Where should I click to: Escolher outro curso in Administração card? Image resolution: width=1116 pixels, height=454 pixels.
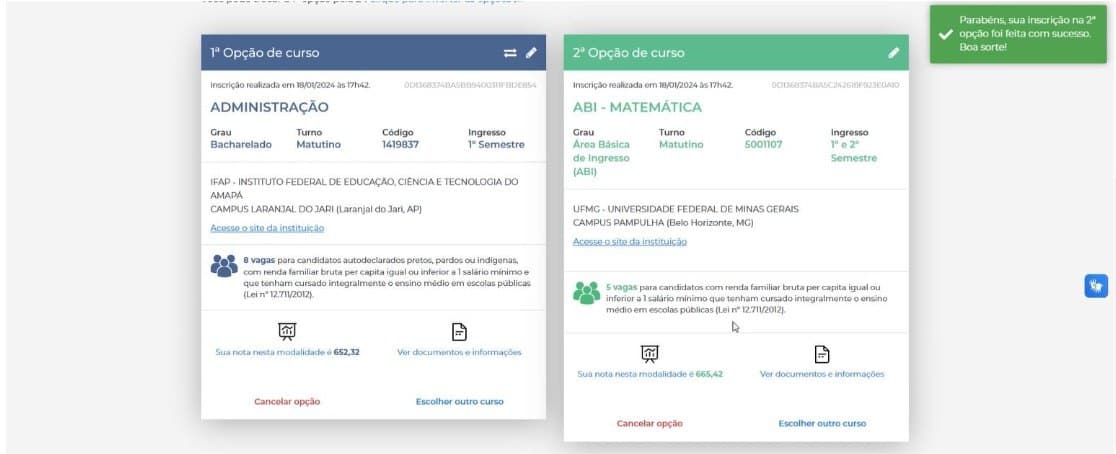click(460, 401)
